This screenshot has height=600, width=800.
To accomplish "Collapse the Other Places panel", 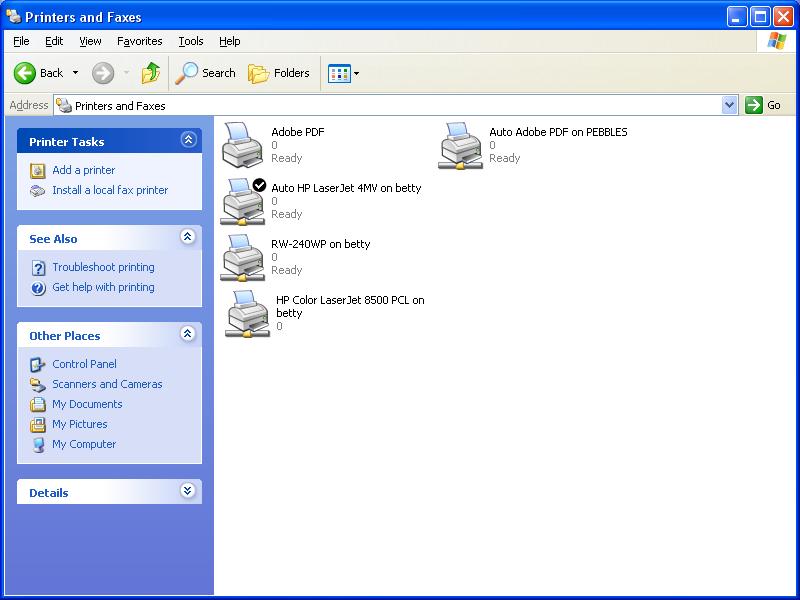I will pyautogui.click(x=188, y=334).
